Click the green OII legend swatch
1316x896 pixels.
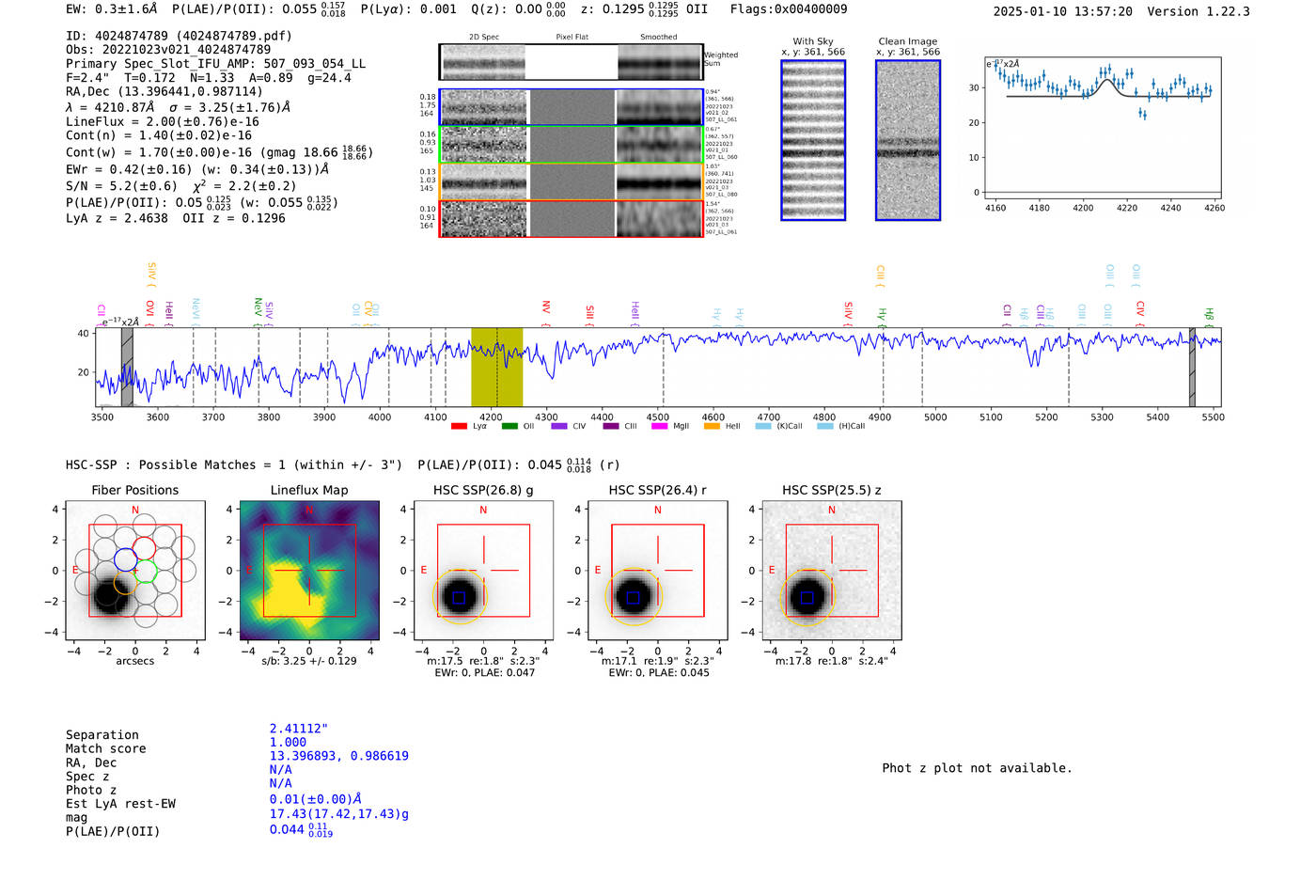(509, 426)
